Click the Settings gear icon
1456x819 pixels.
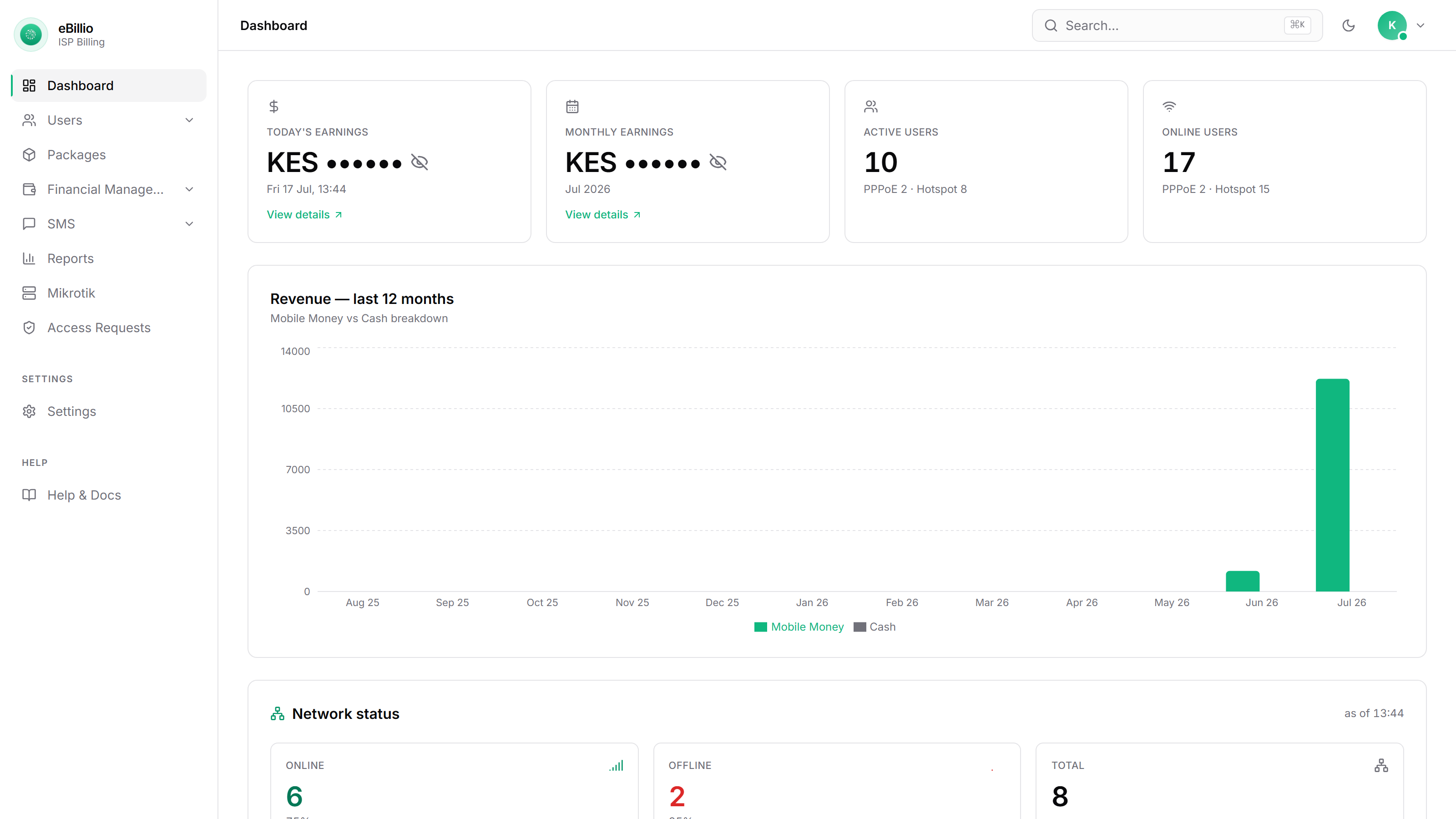point(29,411)
